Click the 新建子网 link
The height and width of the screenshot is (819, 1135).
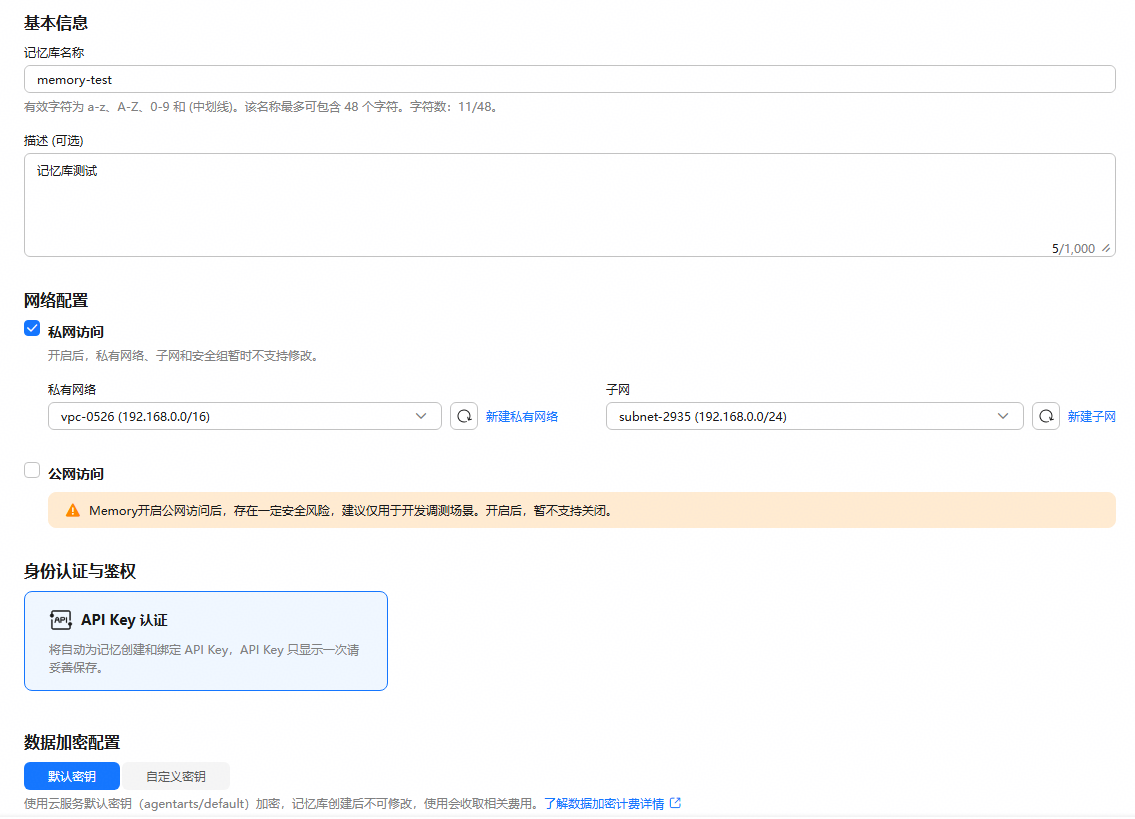pyautogui.click(x=1092, y=416)
